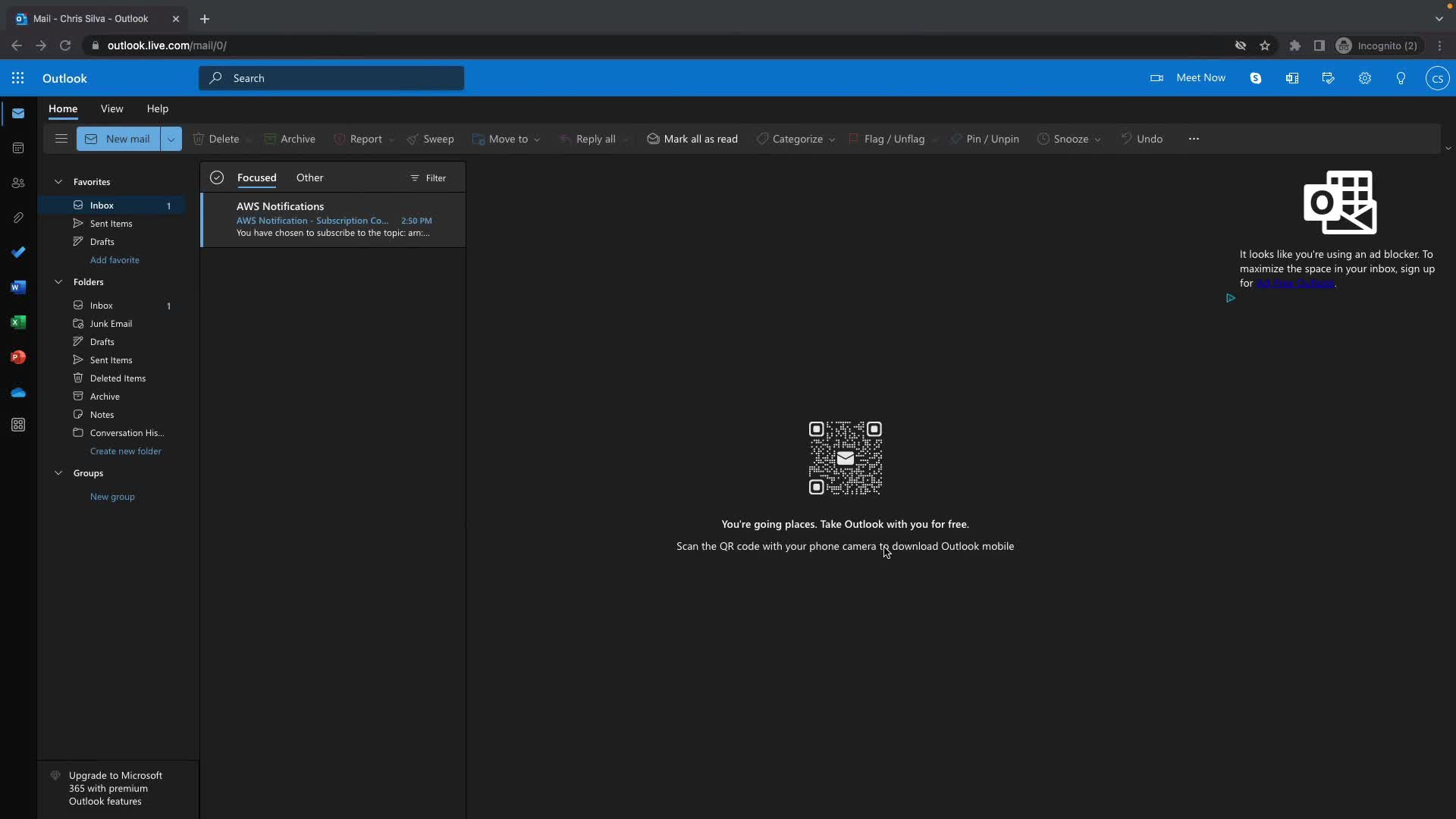Collapse the Groups section
The height and width of the screenshot is (819, 1456).
pyautogui.click(x=58, y=473)
